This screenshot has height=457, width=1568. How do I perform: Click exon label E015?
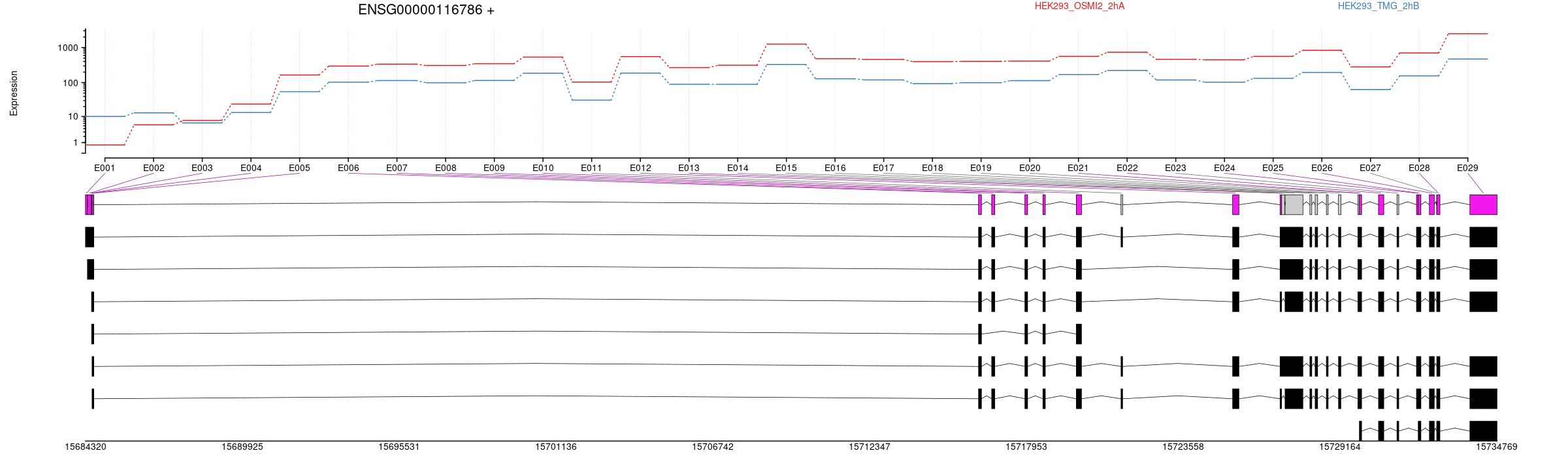pos(786,168)
